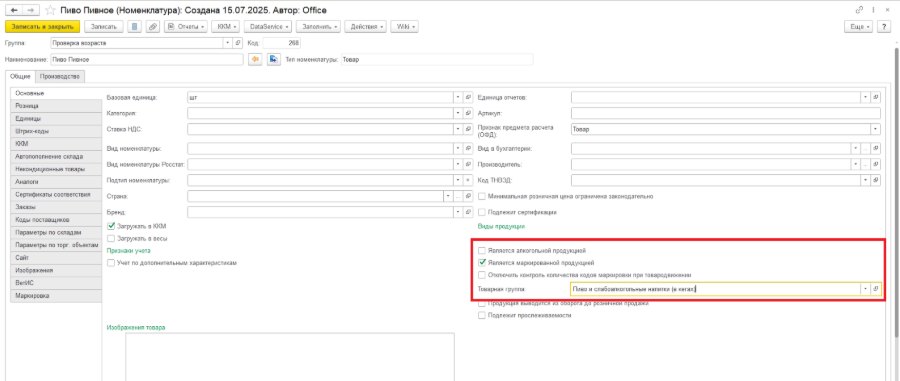Viewport: 900px width, 381px height.
Task: Open the Действия dropdown menu
Action: click(366, 26)
